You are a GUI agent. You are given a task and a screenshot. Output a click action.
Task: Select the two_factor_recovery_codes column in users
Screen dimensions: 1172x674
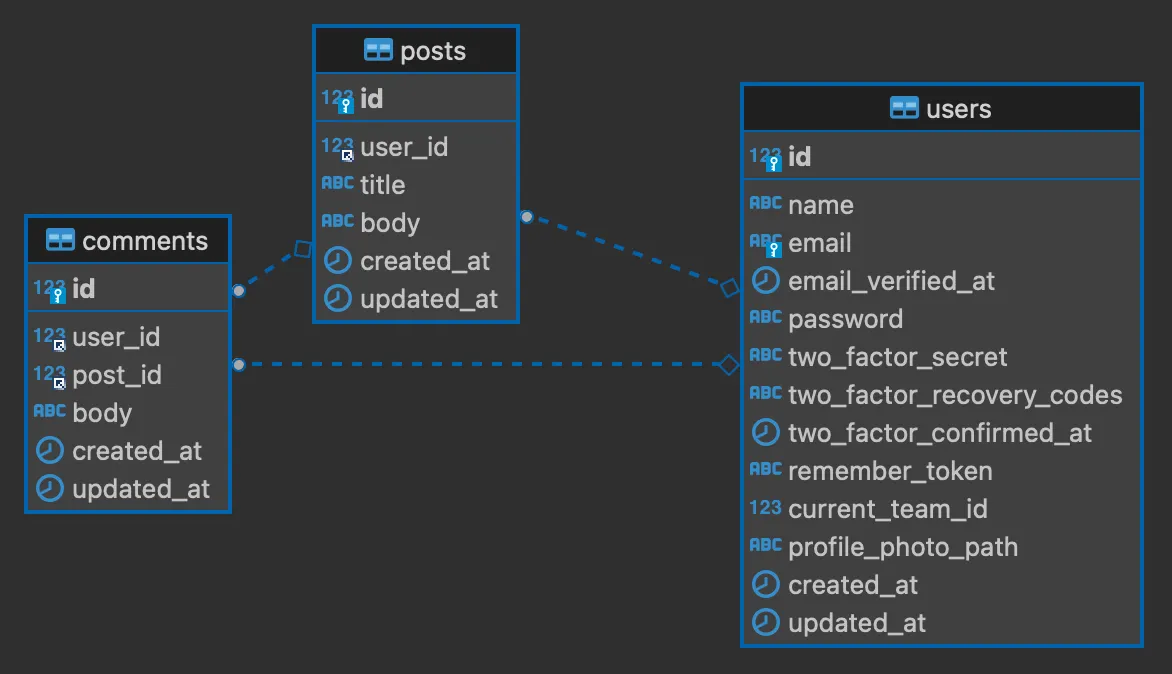pos(955,395)
